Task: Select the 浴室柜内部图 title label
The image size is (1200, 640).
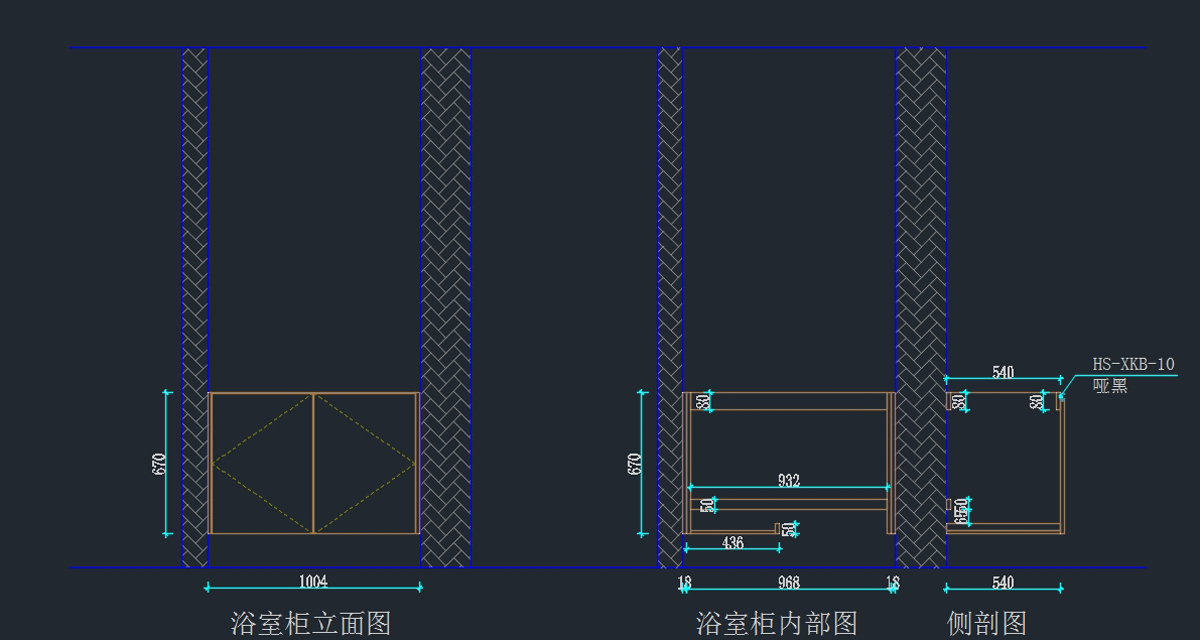Action: [777, 624]
